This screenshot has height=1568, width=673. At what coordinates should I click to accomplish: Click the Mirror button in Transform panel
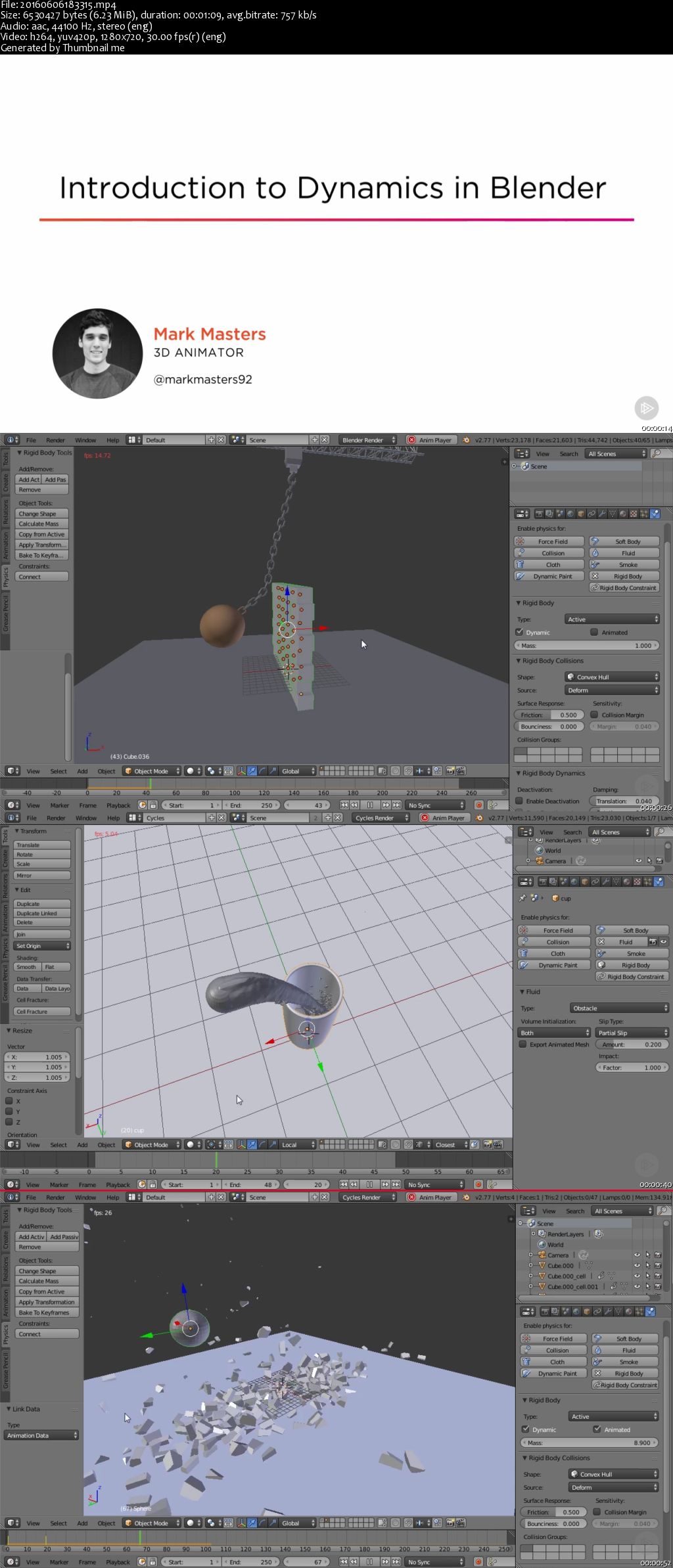[x=42, y=876]
